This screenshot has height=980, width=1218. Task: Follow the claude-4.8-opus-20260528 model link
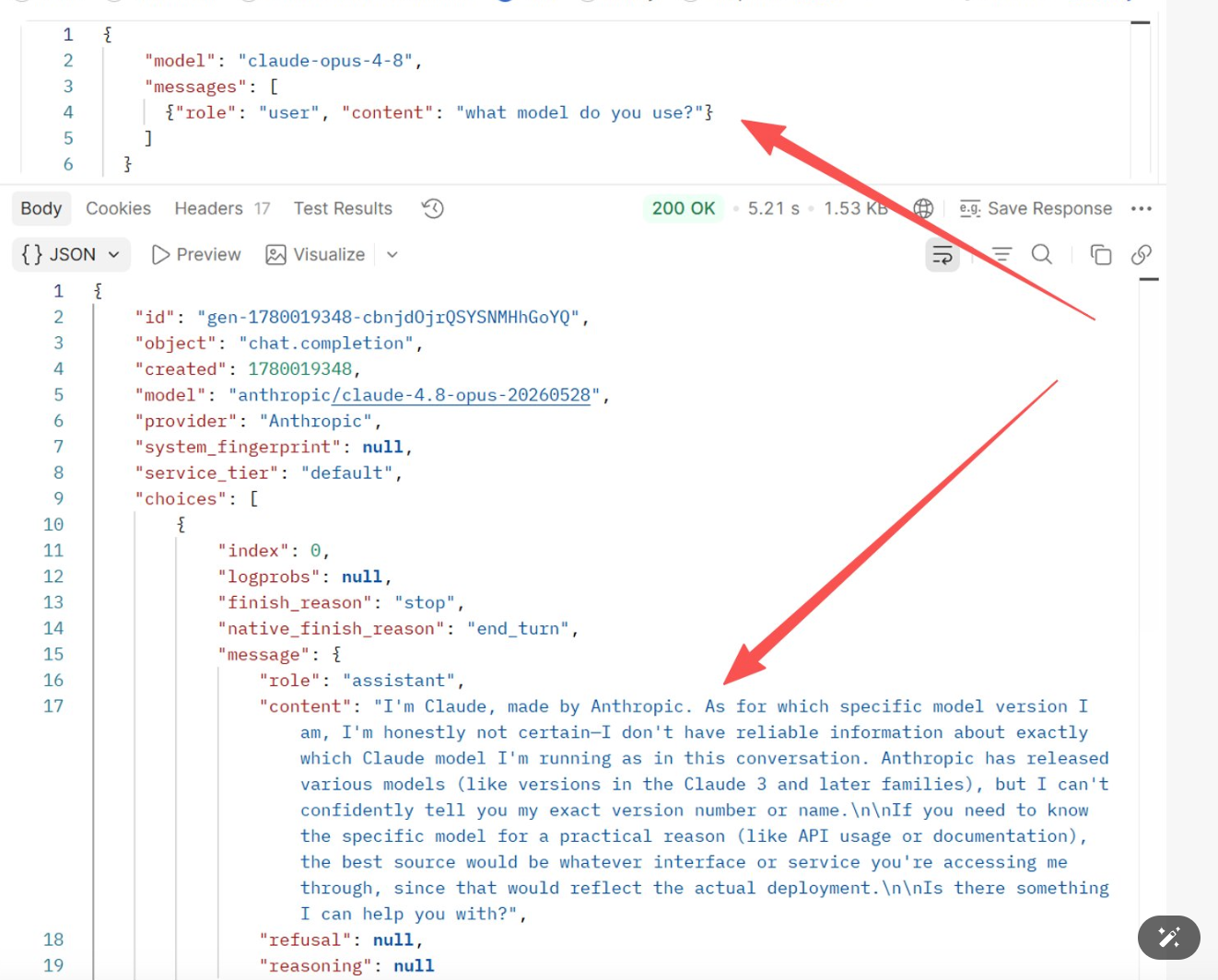click(461, 395)
